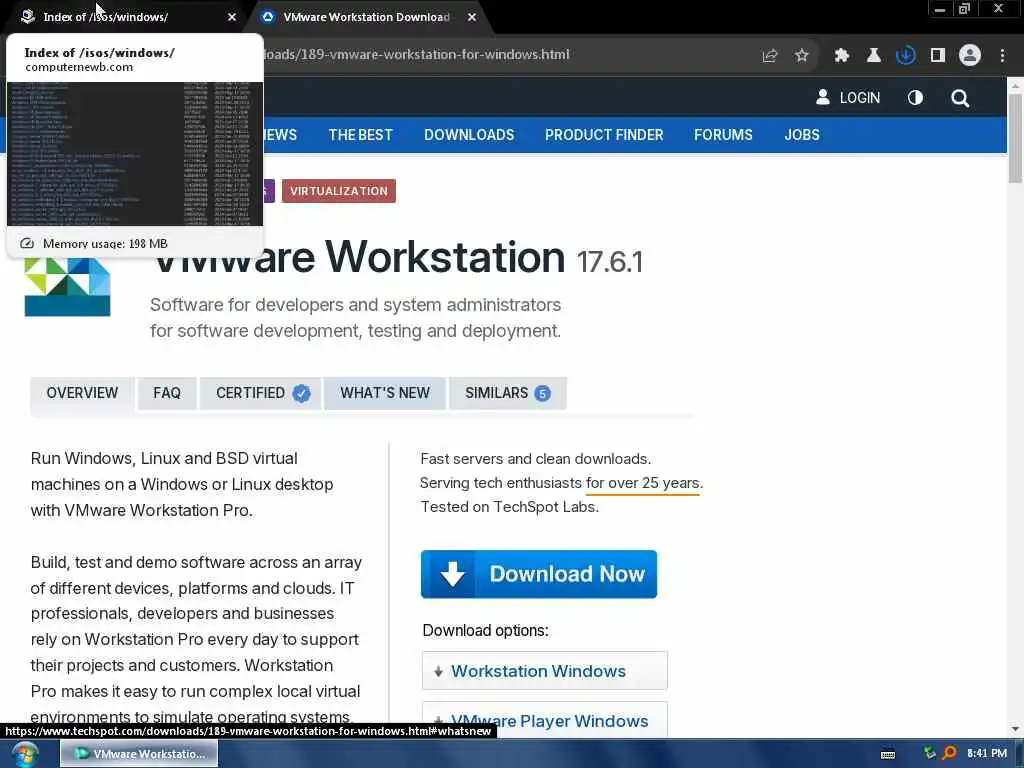The width and height of the screenshot is (1024, 768).
Task: Click the 'for over 25 years' link
Action: click(643, 483)
